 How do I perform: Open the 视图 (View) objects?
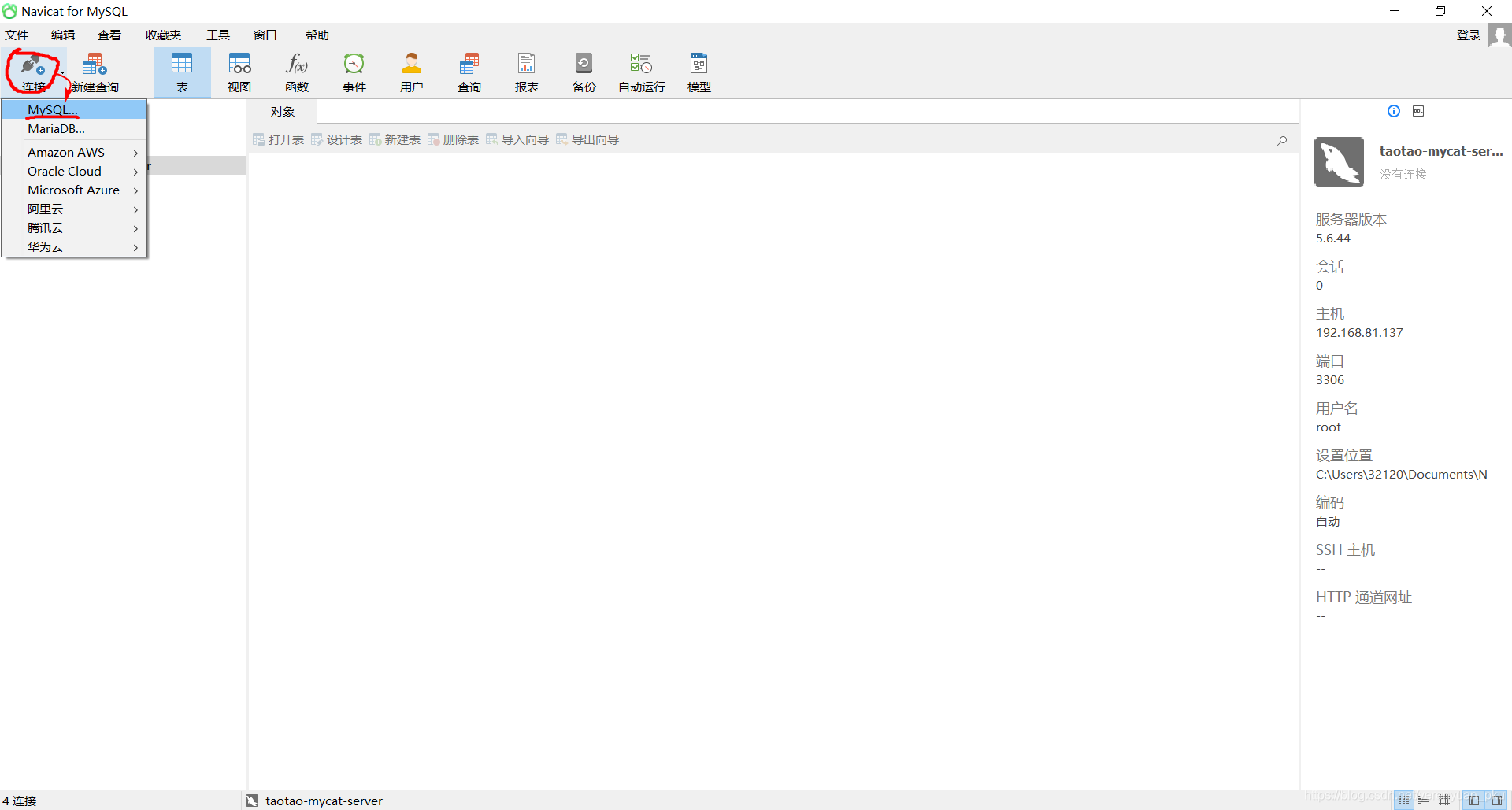[239, 72]
